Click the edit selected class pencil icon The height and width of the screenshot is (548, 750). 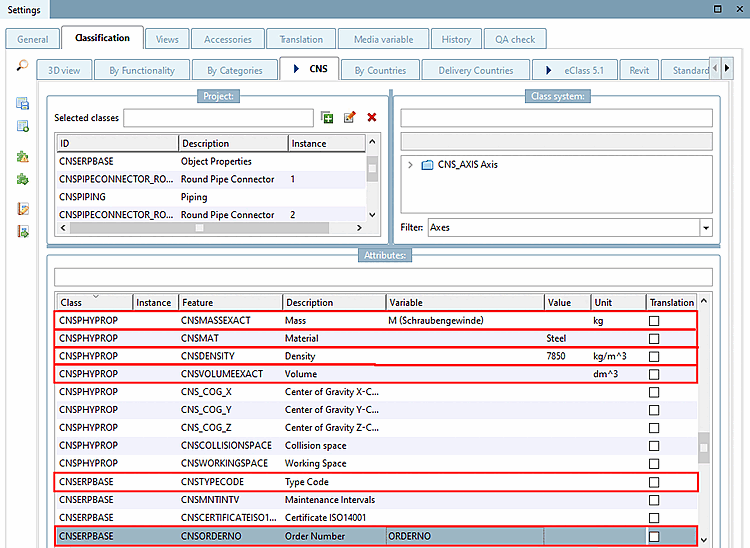(349, 118)
